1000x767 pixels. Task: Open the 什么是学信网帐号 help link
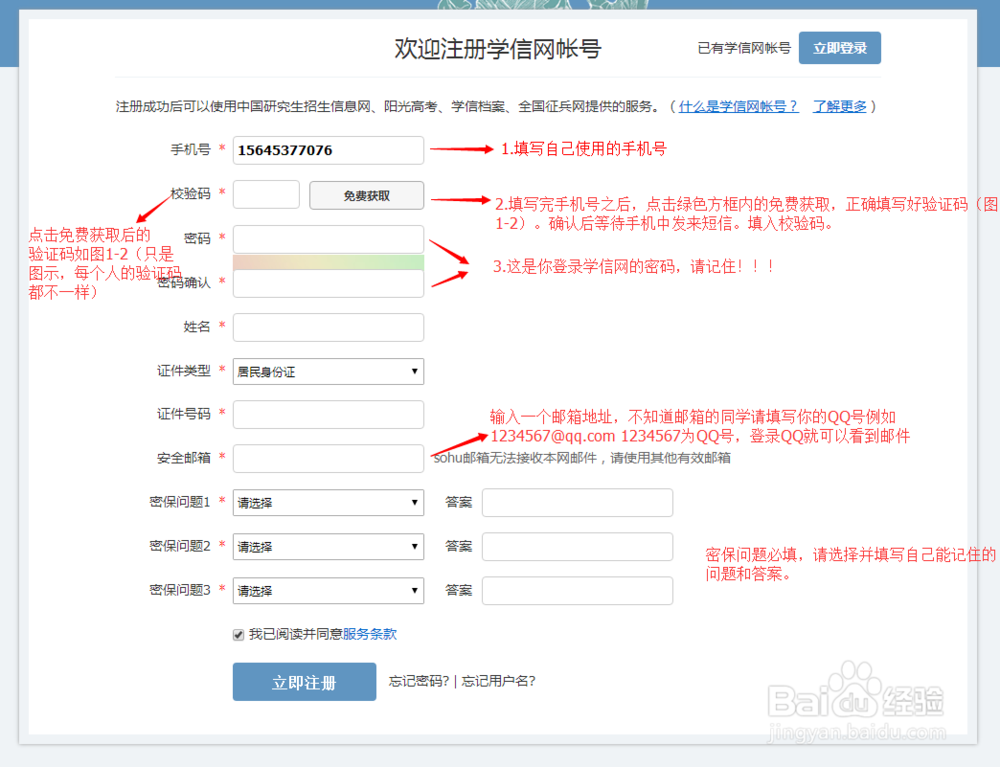pyautogui.click(x=738, y=106)
